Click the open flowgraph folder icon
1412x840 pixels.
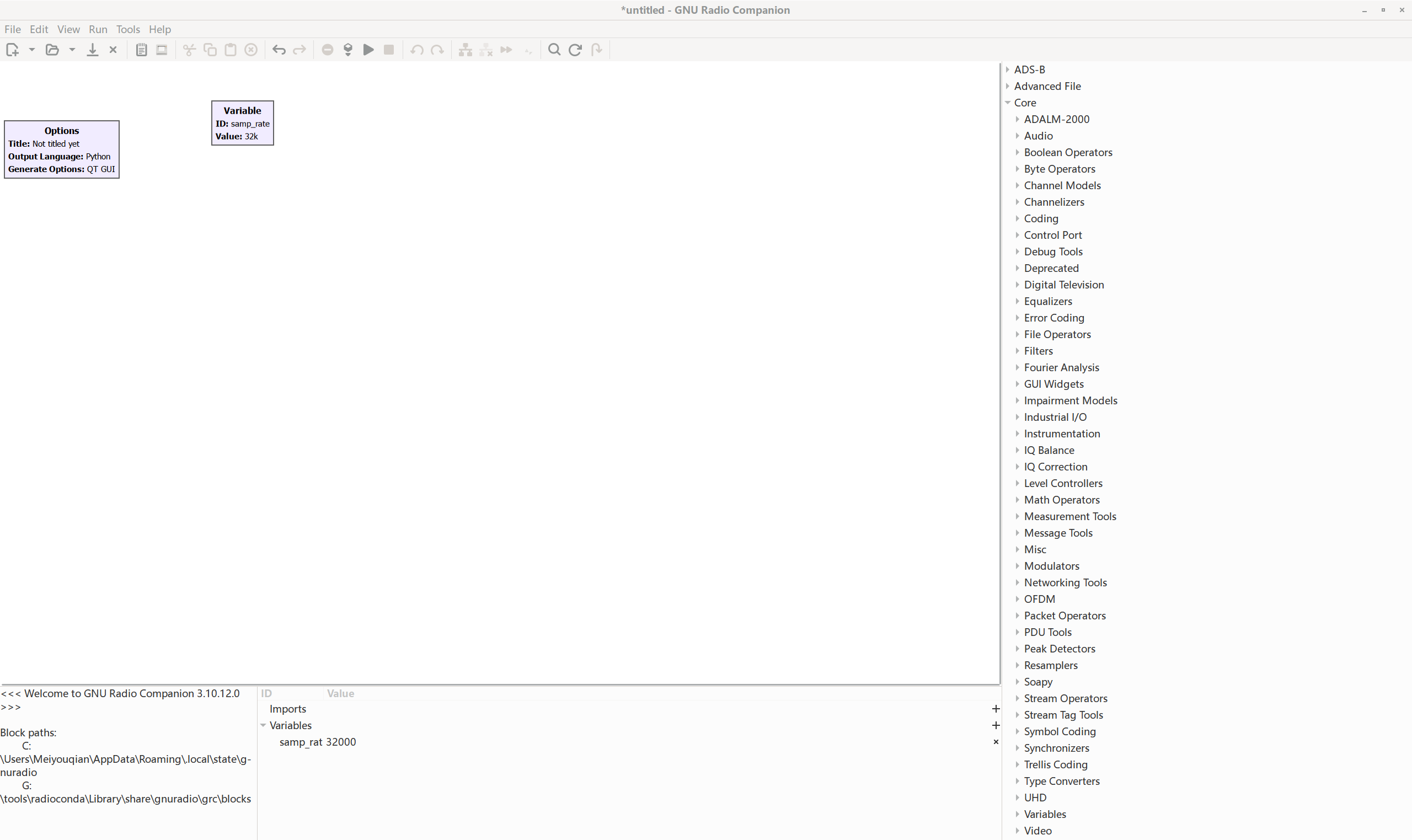coord(52,50)
